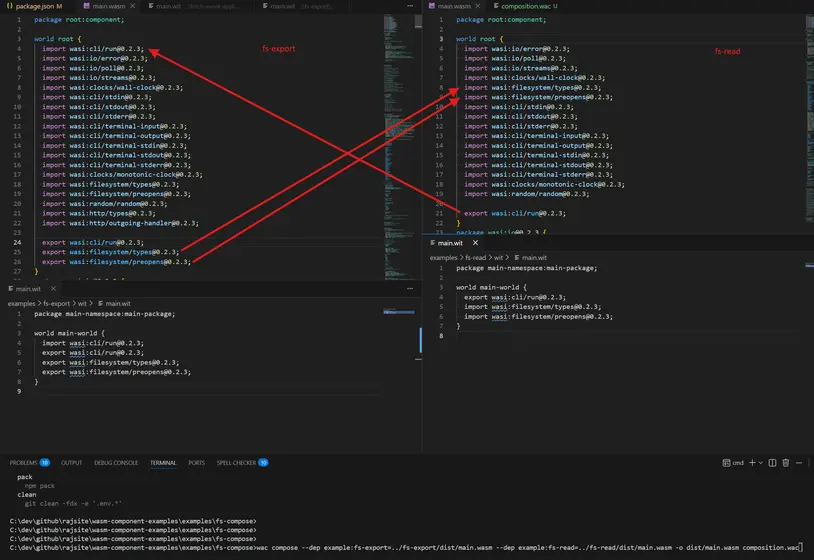814x560 pixels.
Task: Split the terminal panel
Action: pos(770,463)
